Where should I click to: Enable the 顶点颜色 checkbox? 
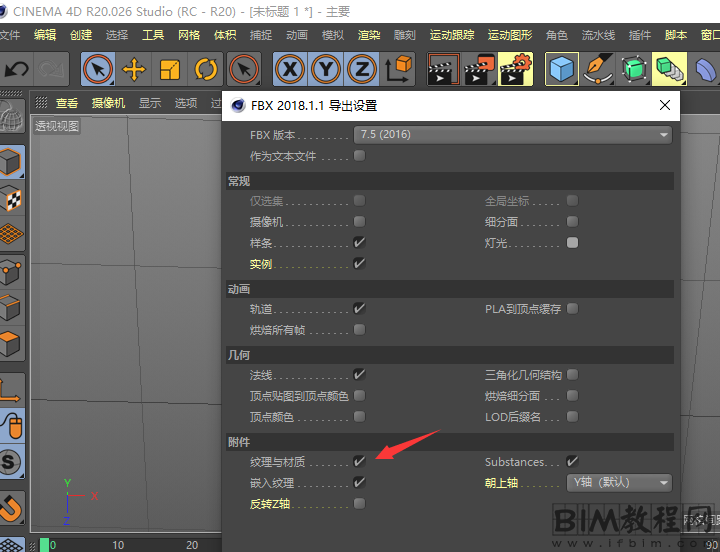[x=360, y=417]
